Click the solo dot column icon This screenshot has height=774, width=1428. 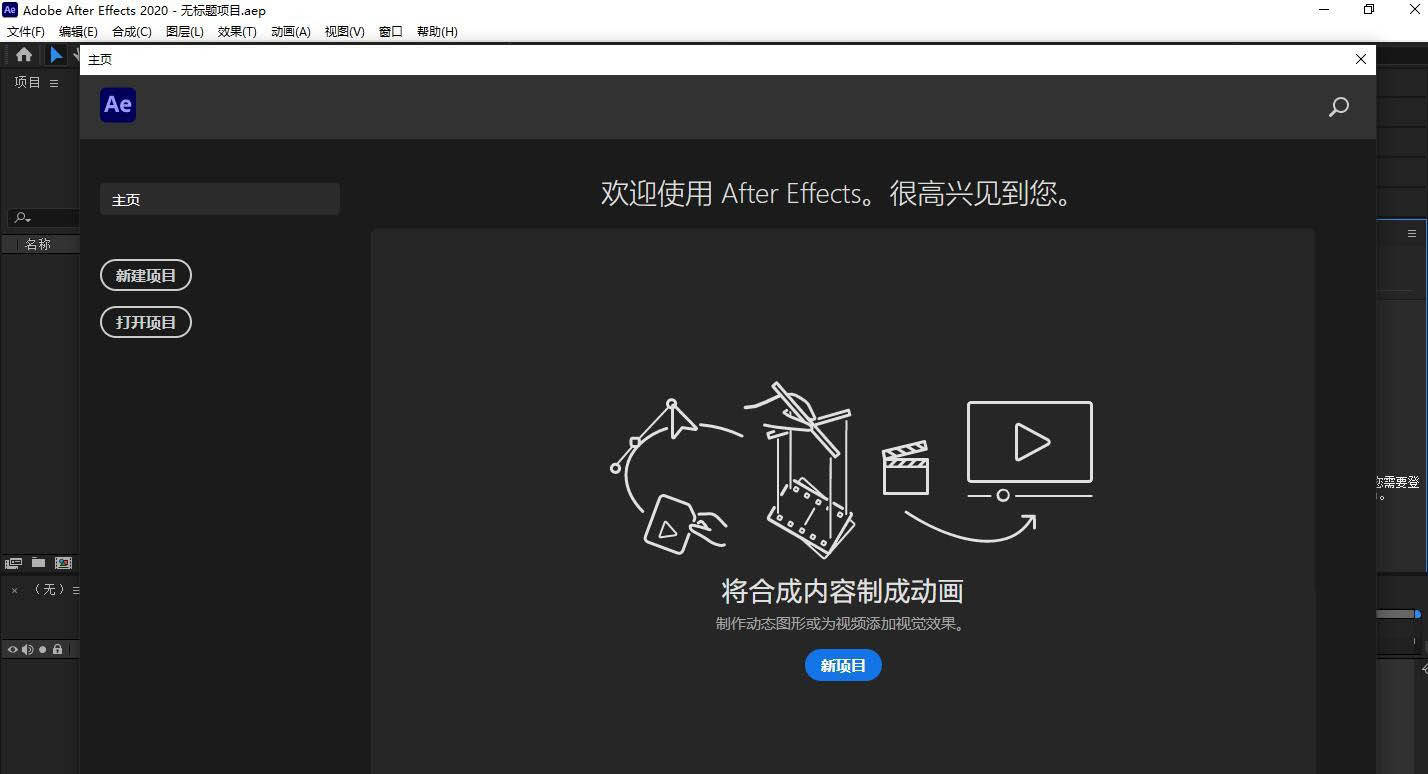42,649
